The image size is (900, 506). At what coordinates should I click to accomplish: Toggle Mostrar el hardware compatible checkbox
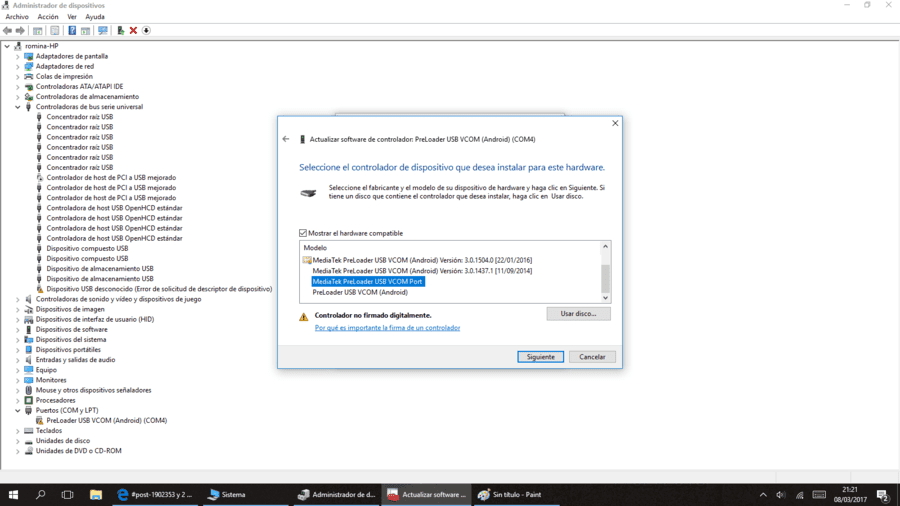pos(302,233)
